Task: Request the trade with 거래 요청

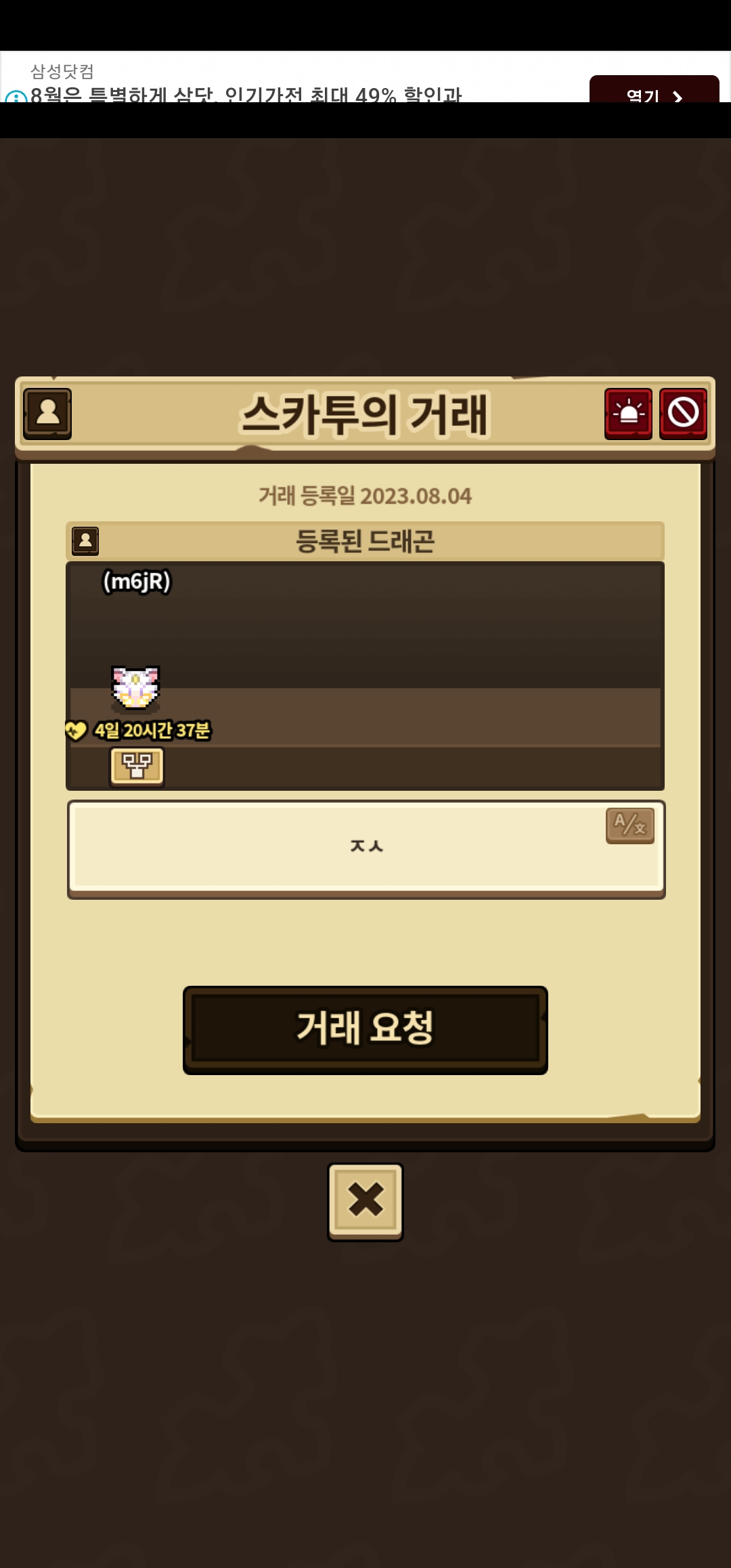Action: [365, 1030]
